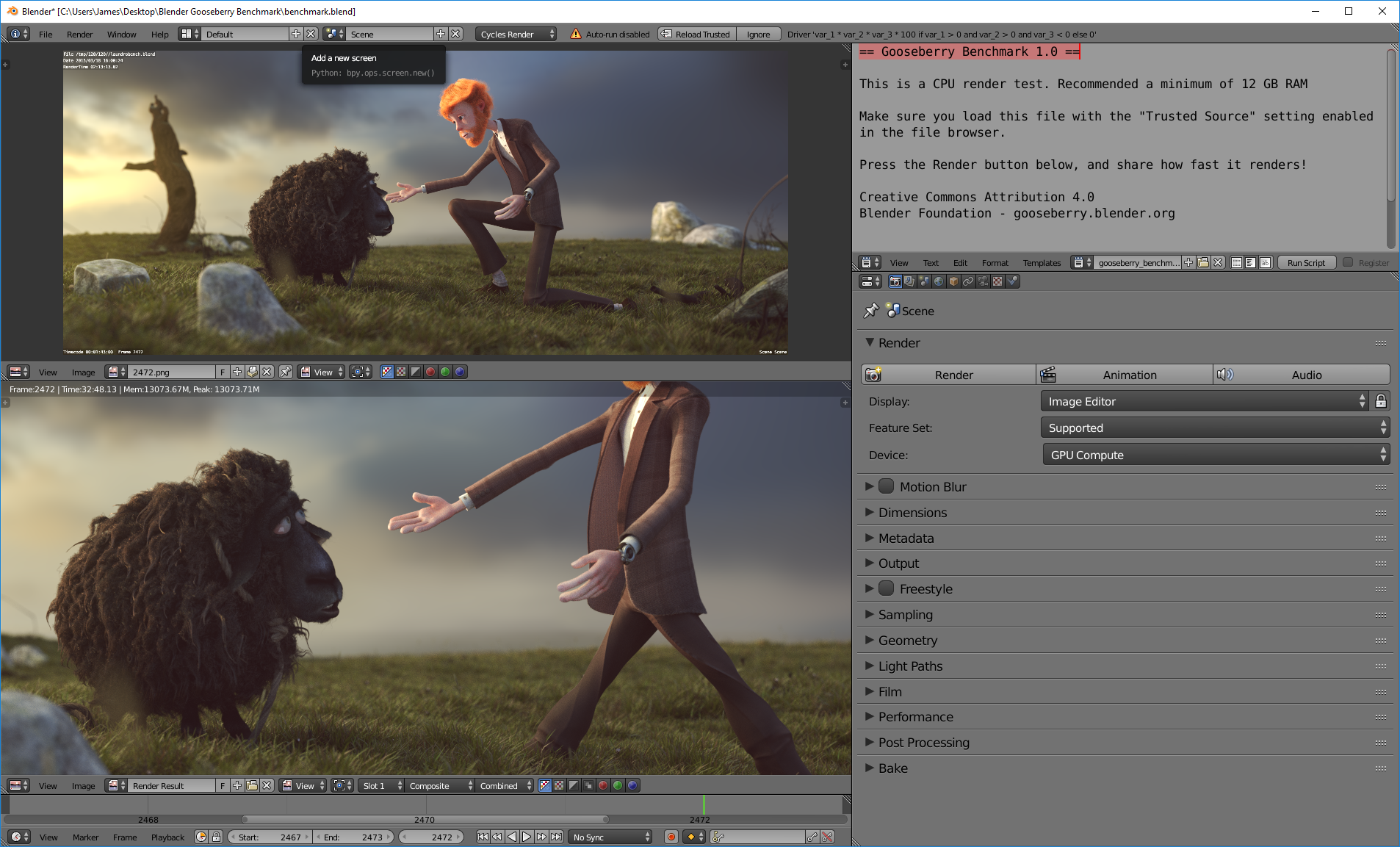Show the red color channel in Render Result
Viewport: 1400px width, 847px height.
(603, 786)
